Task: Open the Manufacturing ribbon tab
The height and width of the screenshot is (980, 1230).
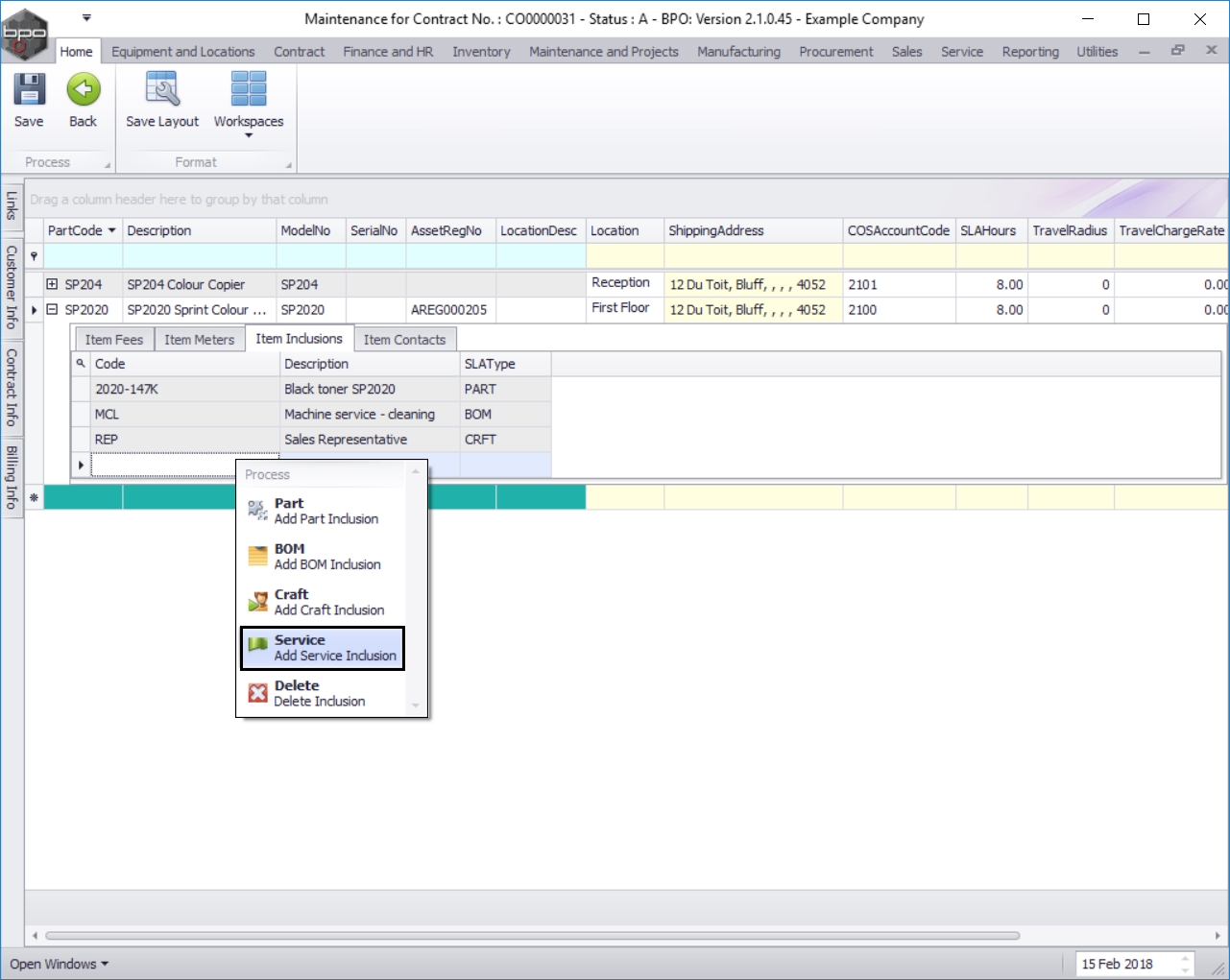Action: coord(738,52)
